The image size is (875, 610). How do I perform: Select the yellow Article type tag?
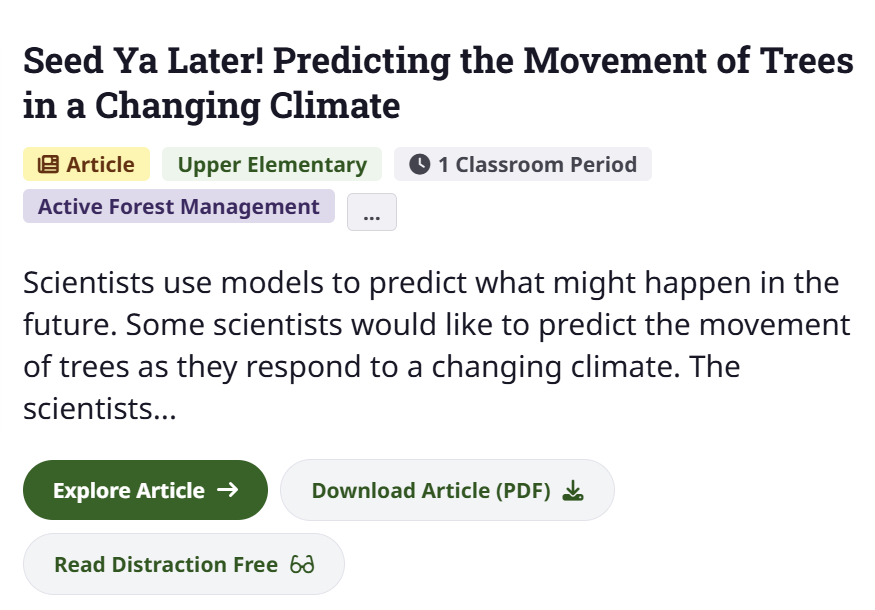point(86,165)
